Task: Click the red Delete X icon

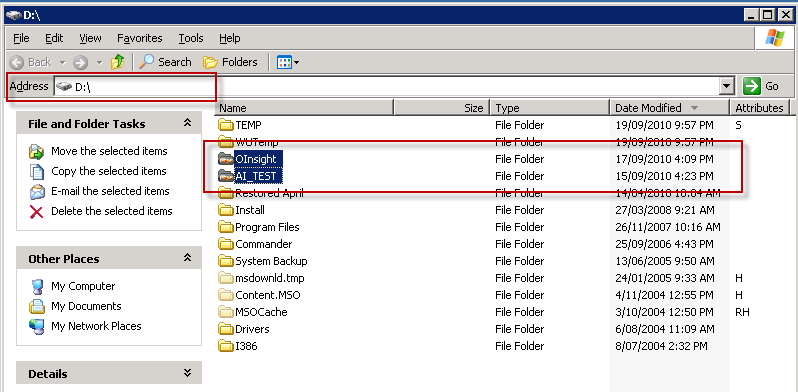Action: tap(37, 211)
